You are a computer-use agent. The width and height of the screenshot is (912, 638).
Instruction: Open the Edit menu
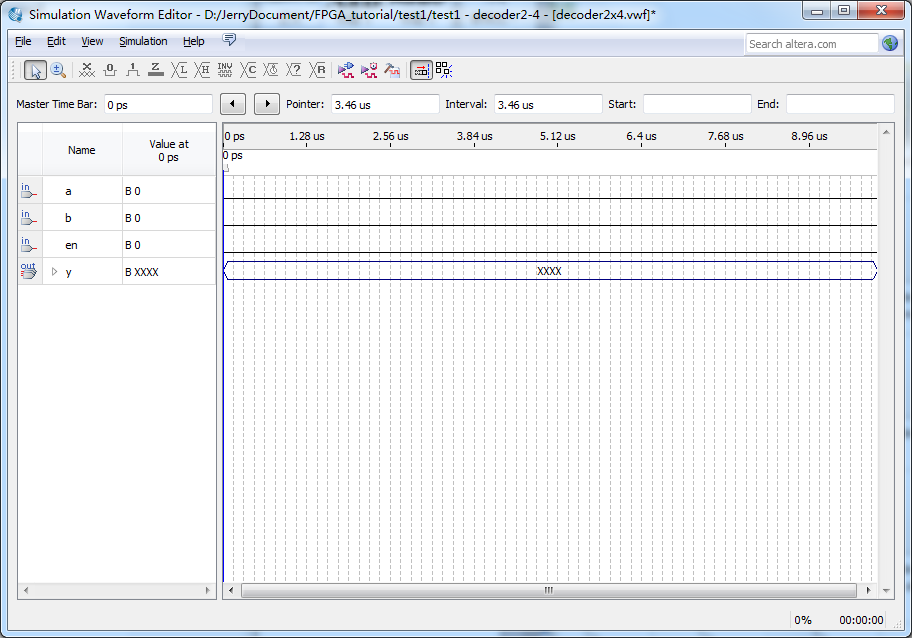click(x=56, y=41)
